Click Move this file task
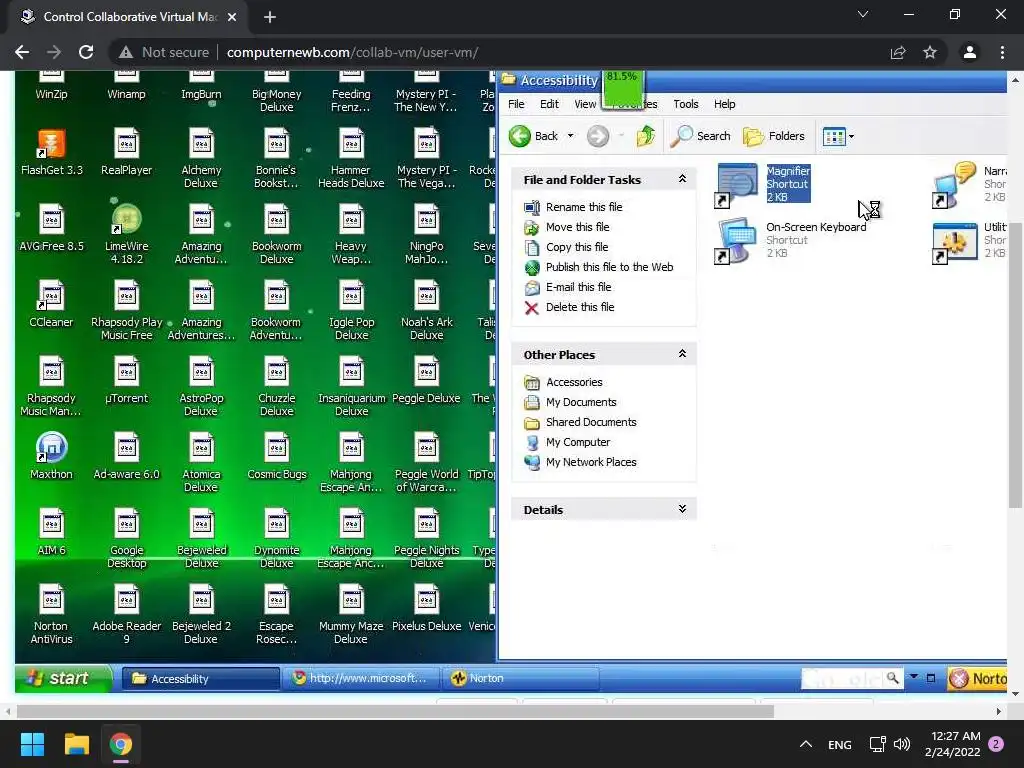This screenshot has width=1024, height=768. [x=567, y=227]
